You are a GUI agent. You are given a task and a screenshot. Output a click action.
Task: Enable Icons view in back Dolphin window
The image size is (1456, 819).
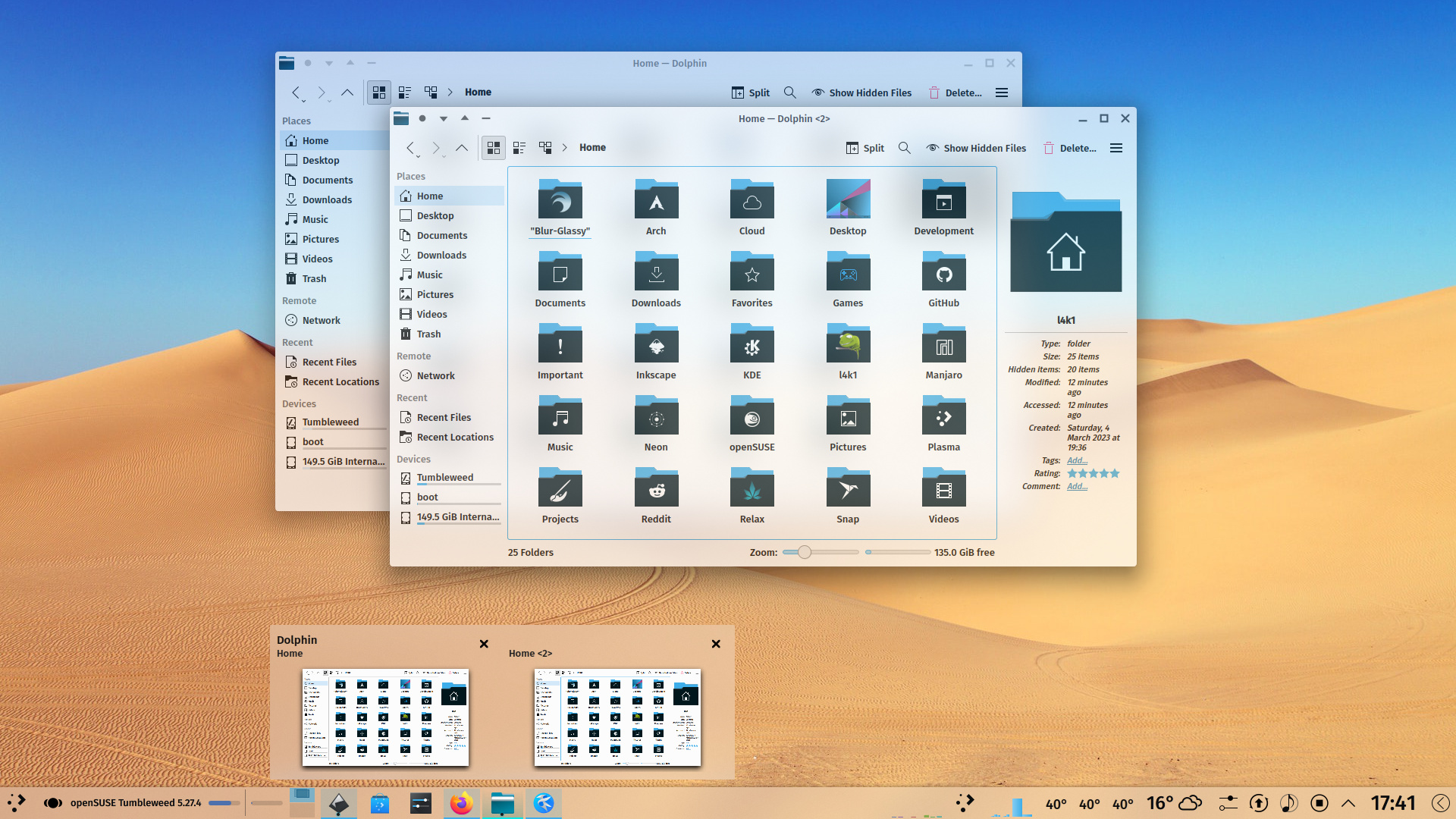click(379, 93)
